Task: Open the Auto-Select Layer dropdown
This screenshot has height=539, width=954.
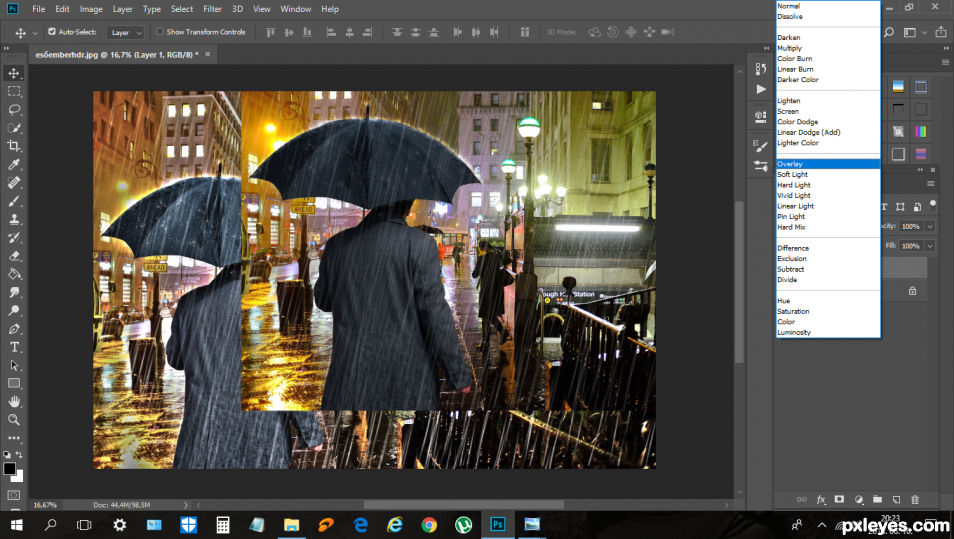Action: pyautogui.click(x=125, y=32)
